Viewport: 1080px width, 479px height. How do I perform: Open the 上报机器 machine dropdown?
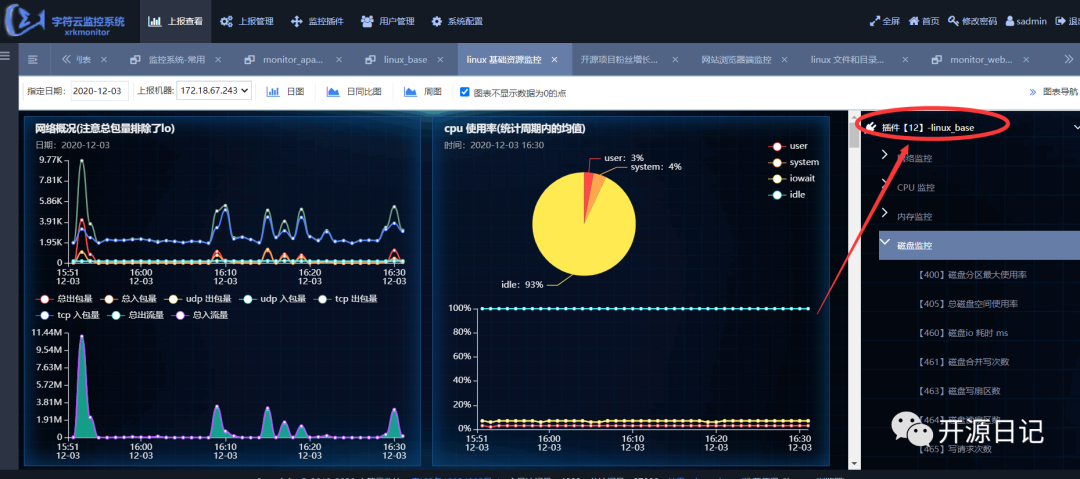click(x=214, y=91)
